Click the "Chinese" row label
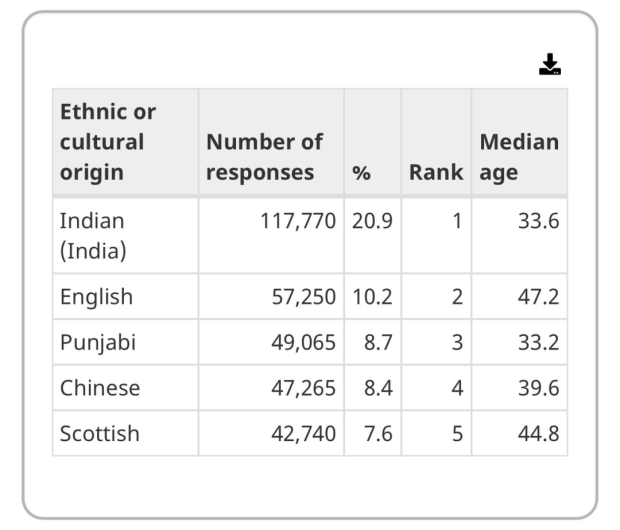 click(x=100, y=388)
